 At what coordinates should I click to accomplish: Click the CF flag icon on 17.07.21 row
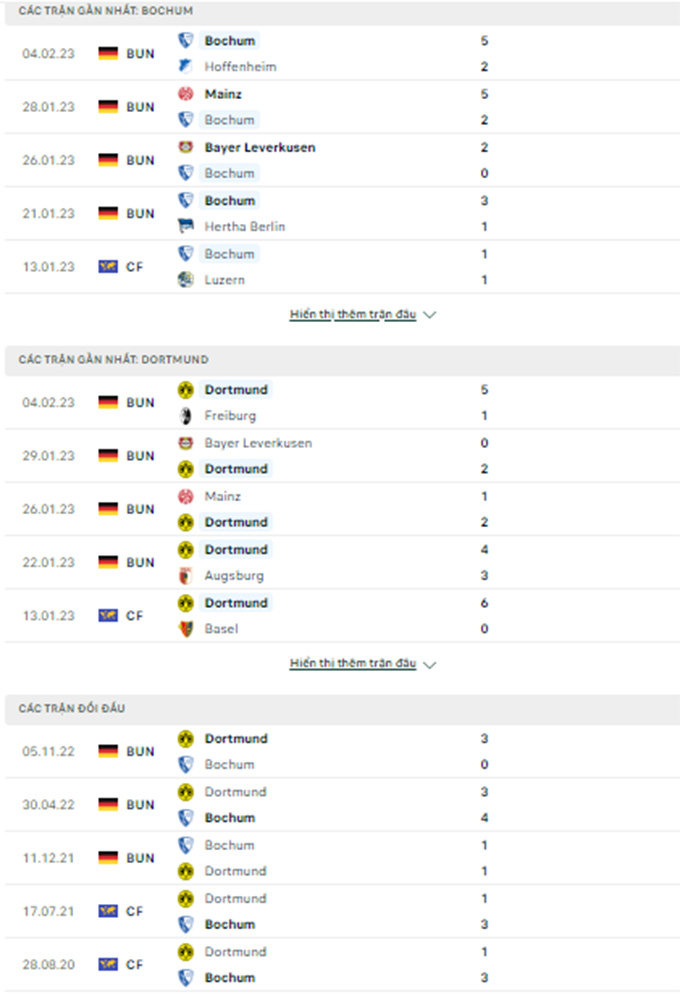108,911
